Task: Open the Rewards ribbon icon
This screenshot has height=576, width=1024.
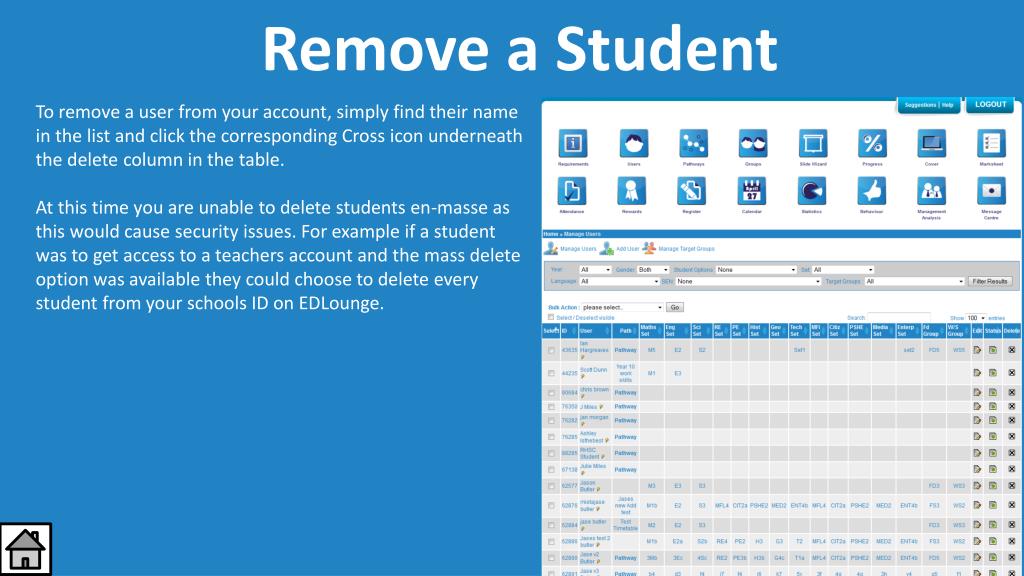Action: [x=632, y=191]
